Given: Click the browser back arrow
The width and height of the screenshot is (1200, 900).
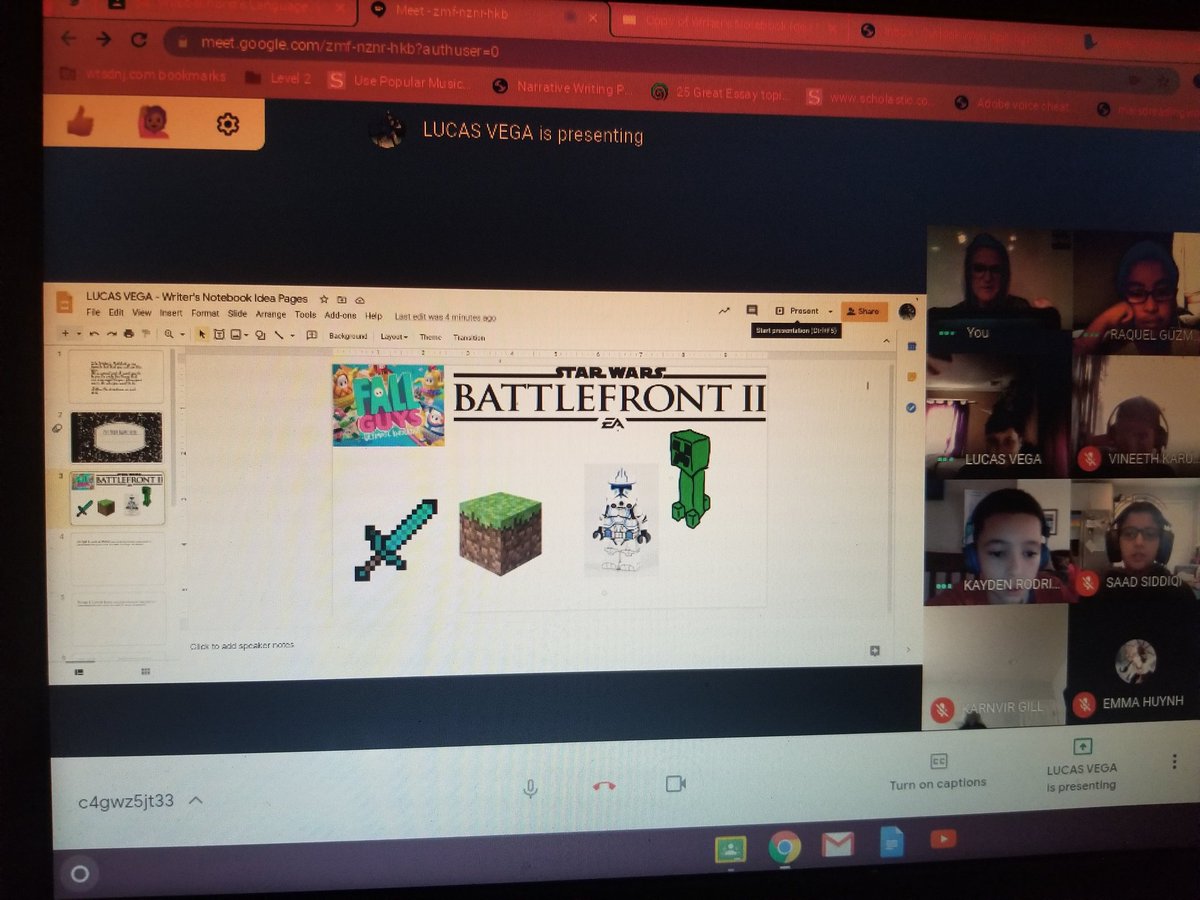Looking at the screenshot, I should tap(68, 39).
